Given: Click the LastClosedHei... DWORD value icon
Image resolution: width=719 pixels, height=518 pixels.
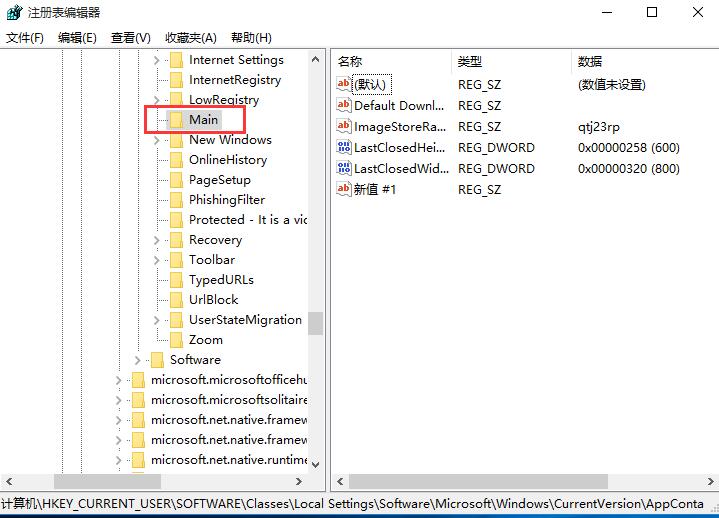Looking at the screenshot, I should coord(344,147).
